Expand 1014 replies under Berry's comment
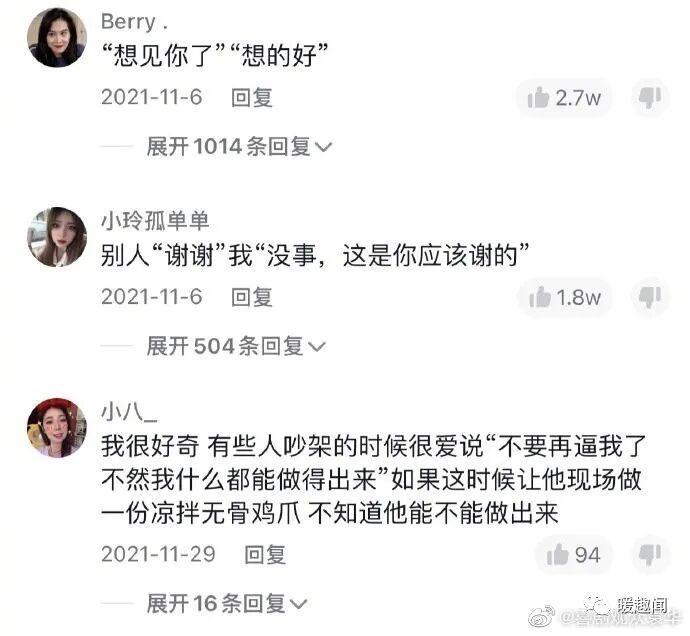 point(239,147)
